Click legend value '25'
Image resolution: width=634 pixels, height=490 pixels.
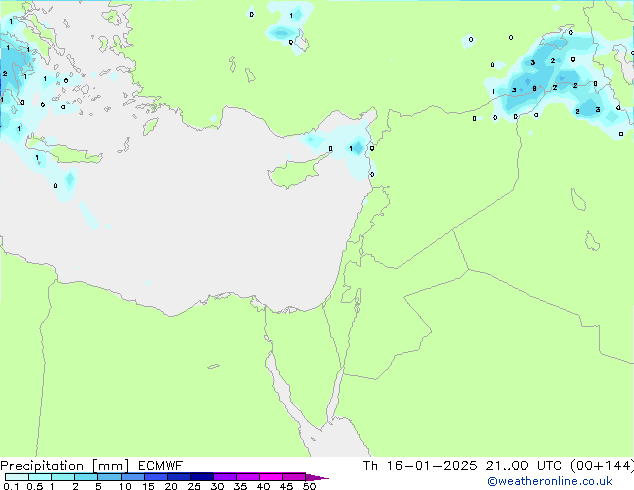[x=194, y=486]
